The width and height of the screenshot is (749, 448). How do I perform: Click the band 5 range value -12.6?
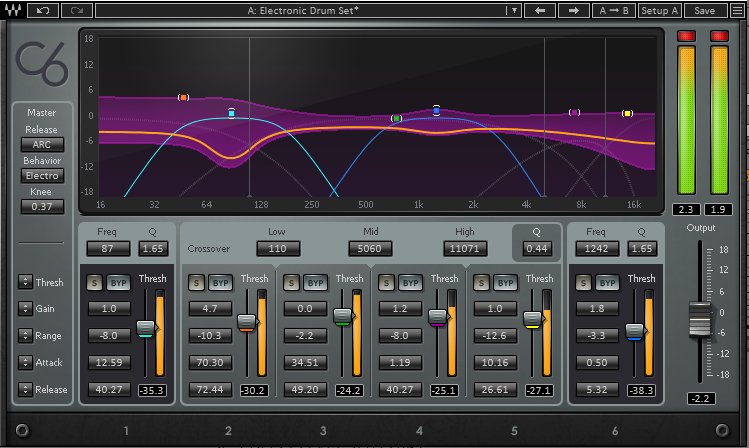(x=495, y=335)
